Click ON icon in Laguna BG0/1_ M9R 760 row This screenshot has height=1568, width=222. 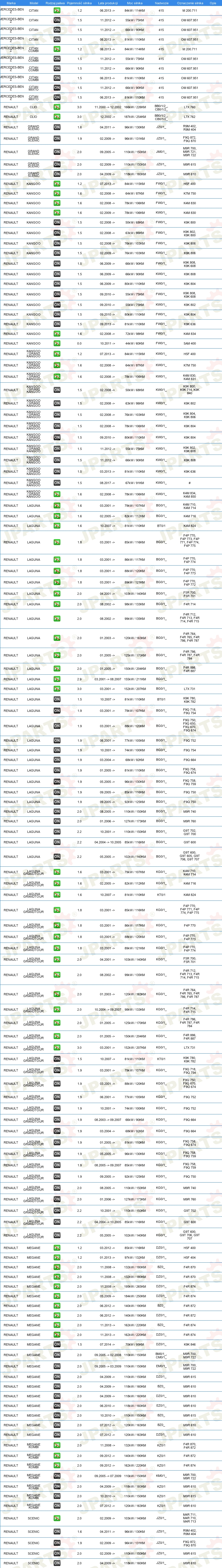point(56,821)
